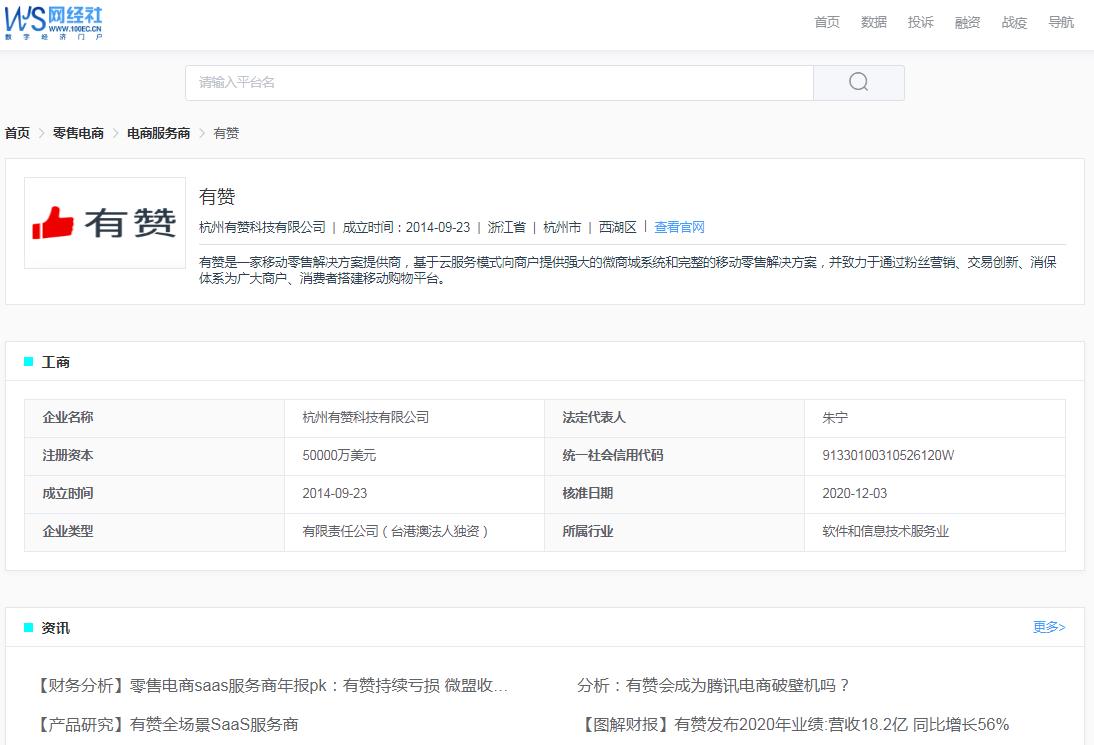Open breadcrumb link 首页
This screenshot has width=1094, height=745.
coord(16,132)
